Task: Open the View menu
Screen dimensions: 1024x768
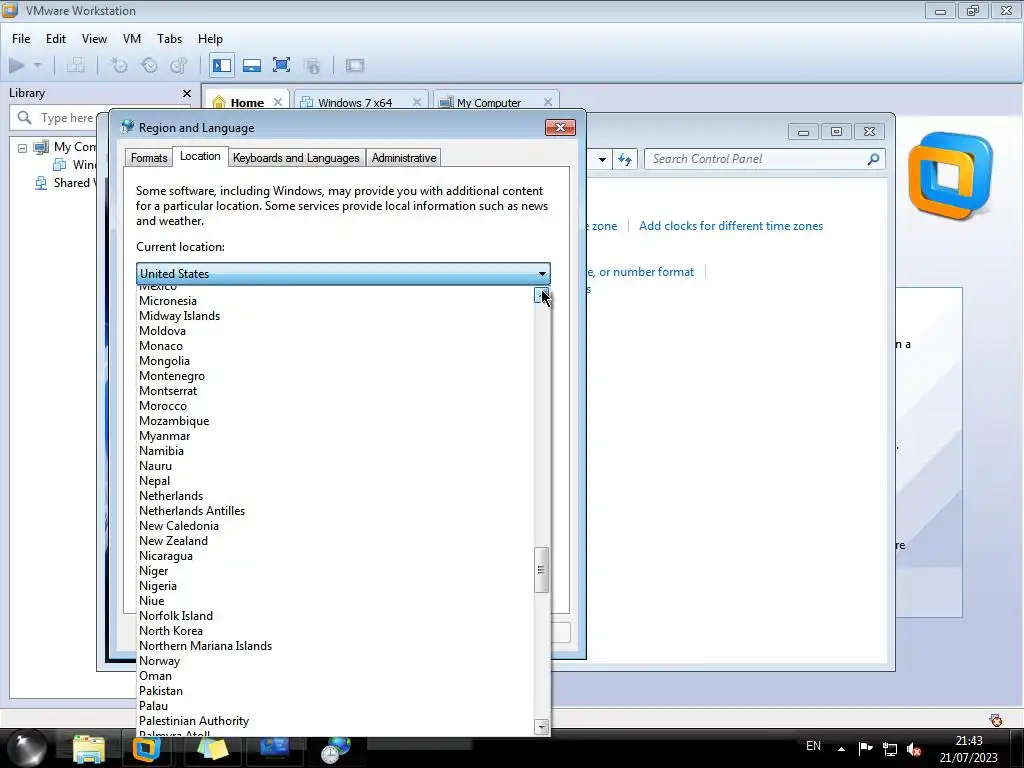Action: (x=94, y=39)
